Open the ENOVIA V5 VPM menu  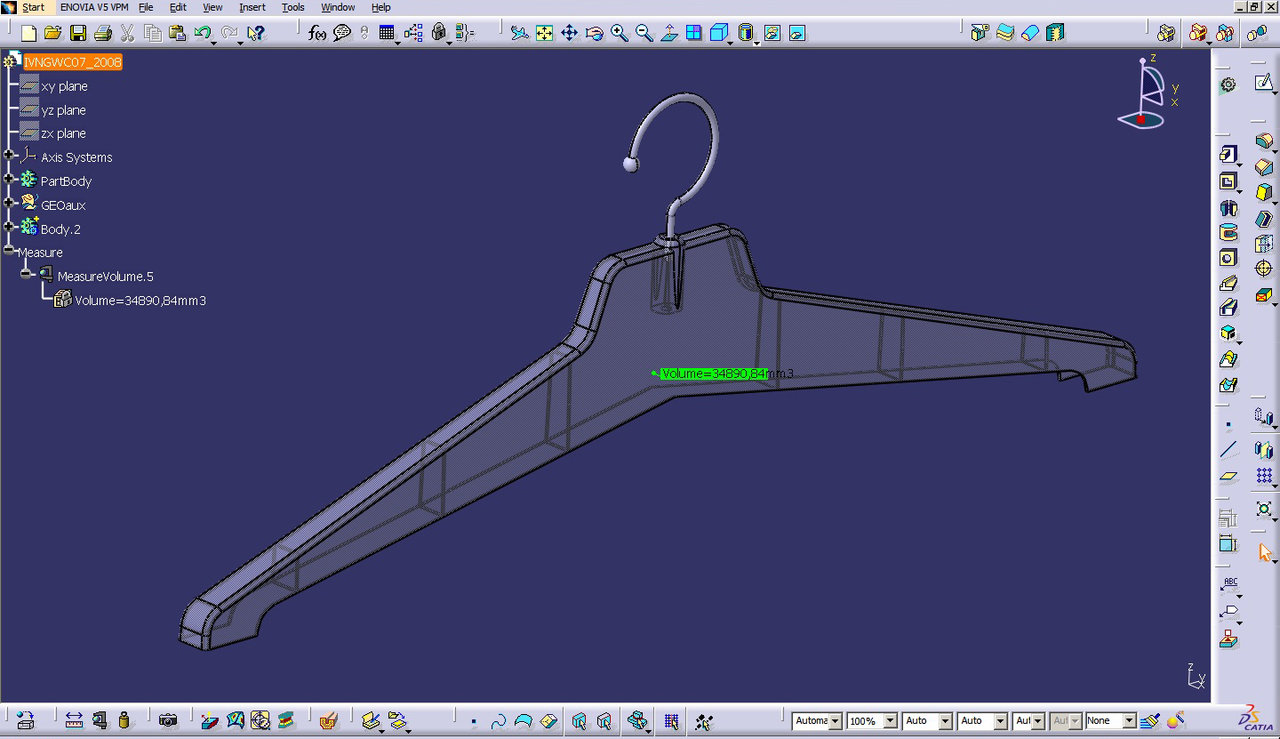pos(93,7)
